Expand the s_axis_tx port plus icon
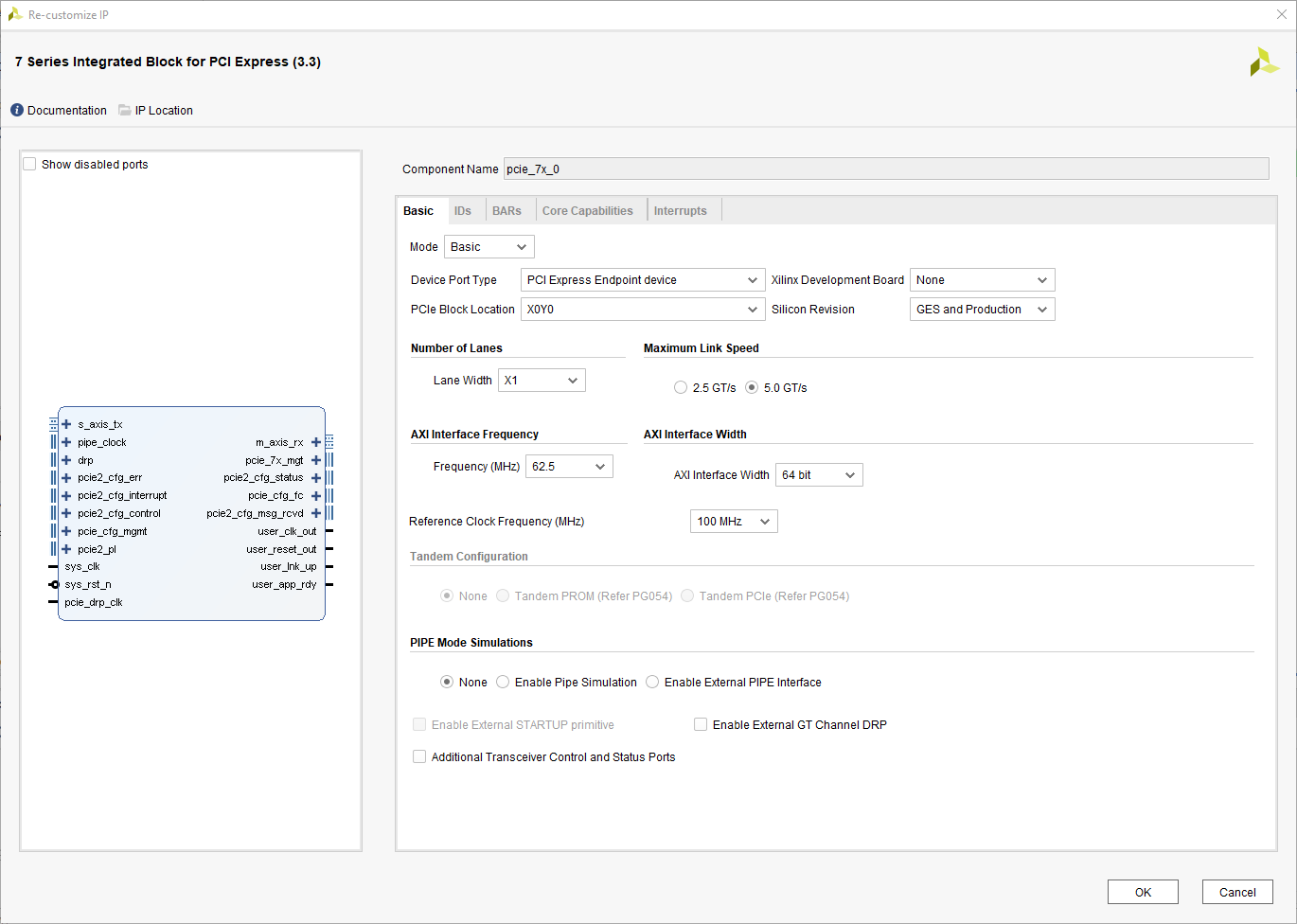 tap(66, 424)
